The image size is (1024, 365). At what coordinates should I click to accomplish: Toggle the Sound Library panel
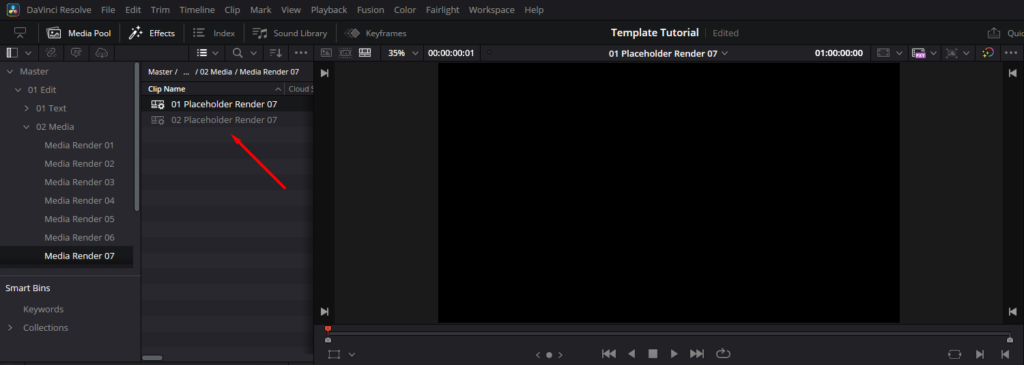tap(290, 33)
